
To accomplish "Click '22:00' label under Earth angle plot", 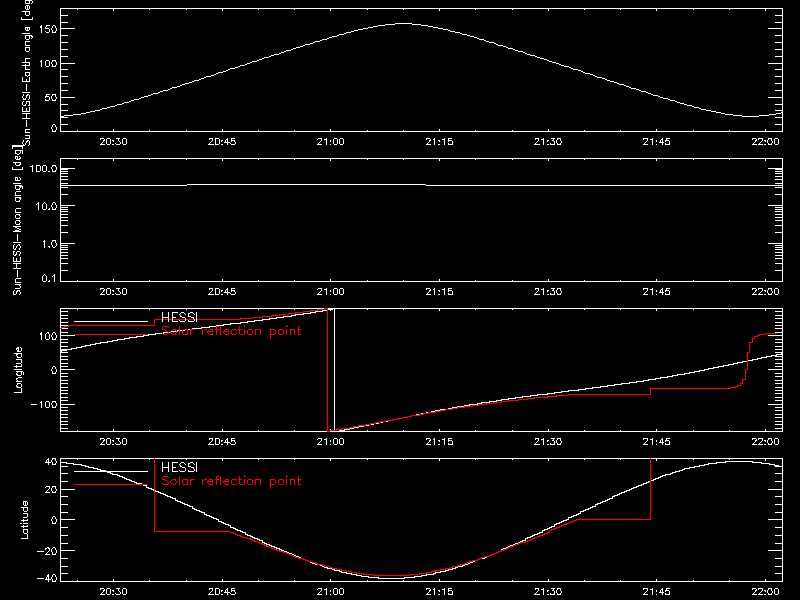I will coord(765,142).
